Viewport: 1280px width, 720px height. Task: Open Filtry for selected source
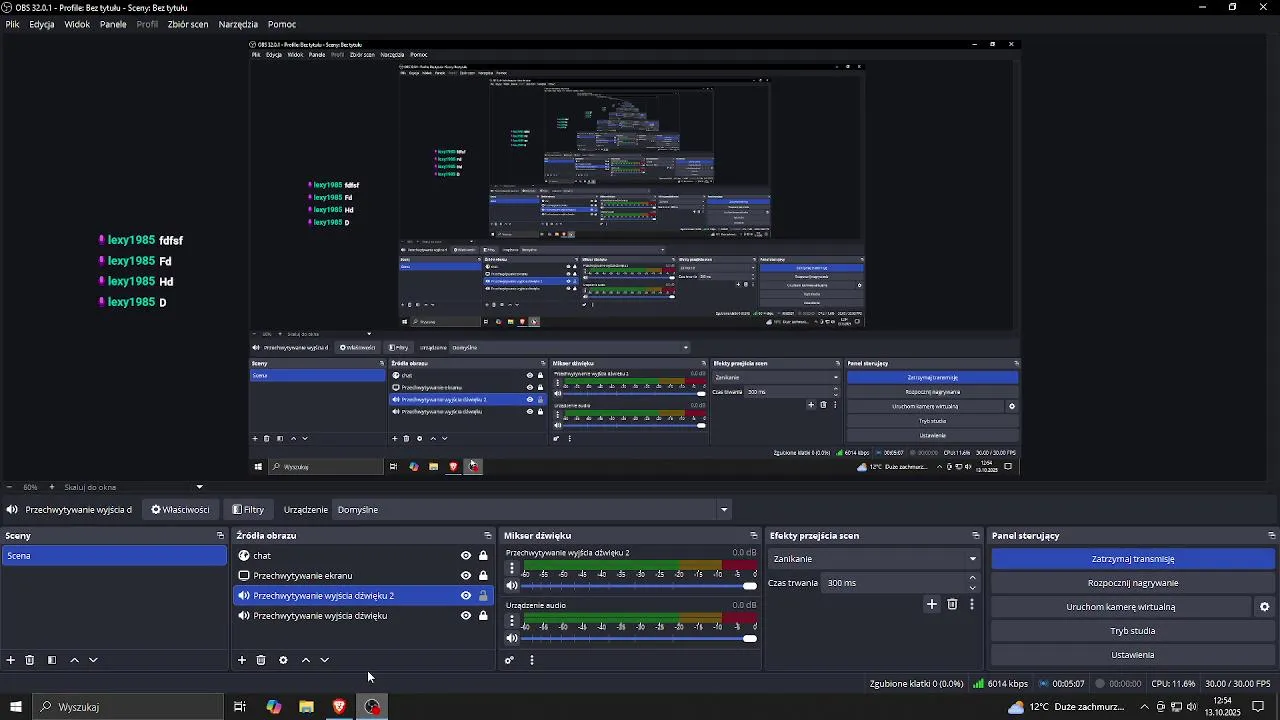[x=248, y=510]
